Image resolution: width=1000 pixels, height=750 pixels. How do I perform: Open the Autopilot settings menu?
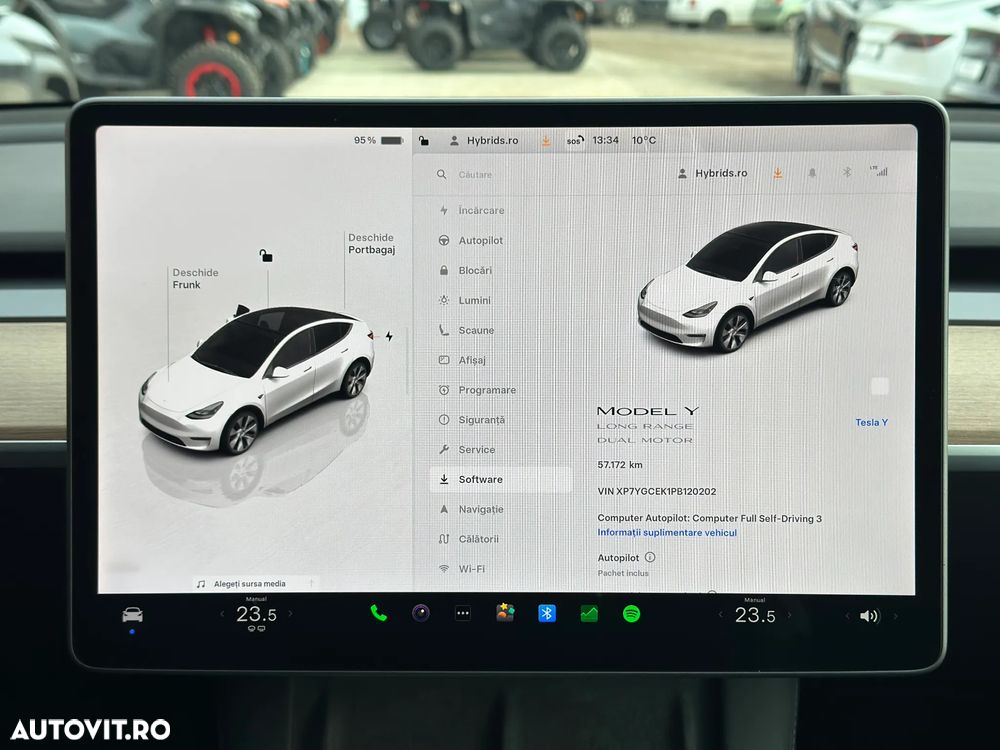click(471, 240)
